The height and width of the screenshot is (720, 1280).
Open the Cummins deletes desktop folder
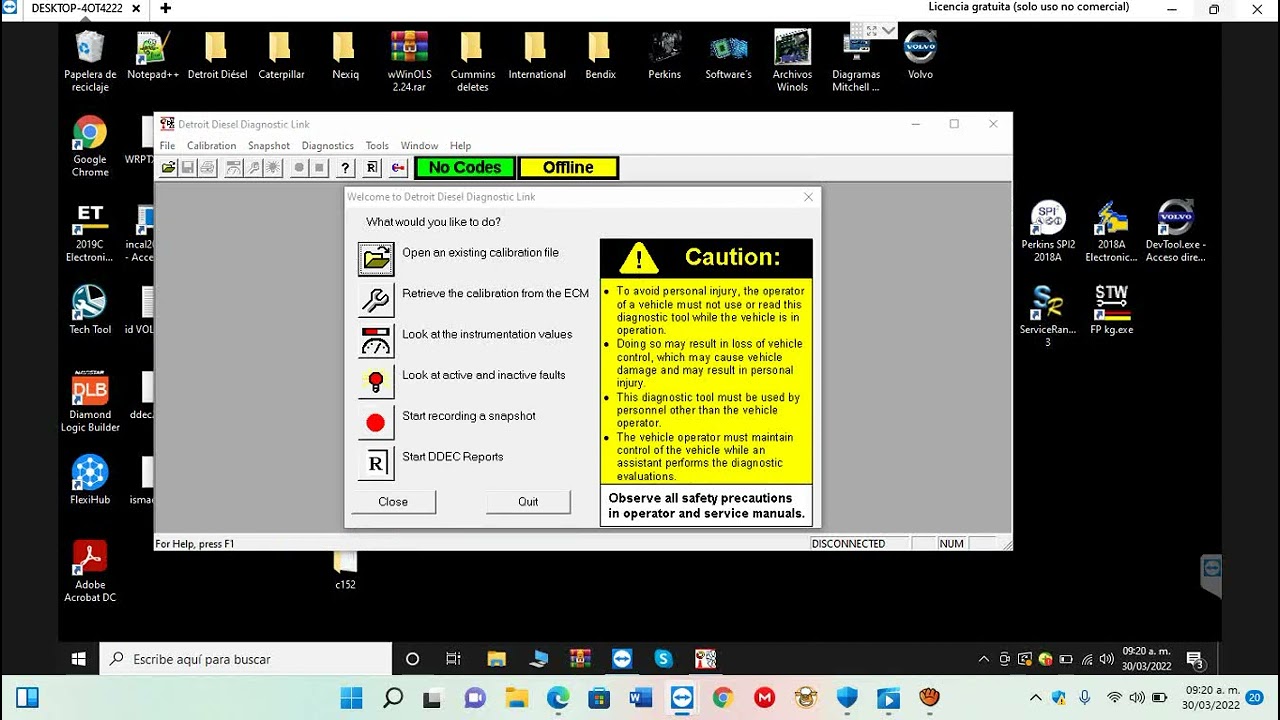pos(472,61)
